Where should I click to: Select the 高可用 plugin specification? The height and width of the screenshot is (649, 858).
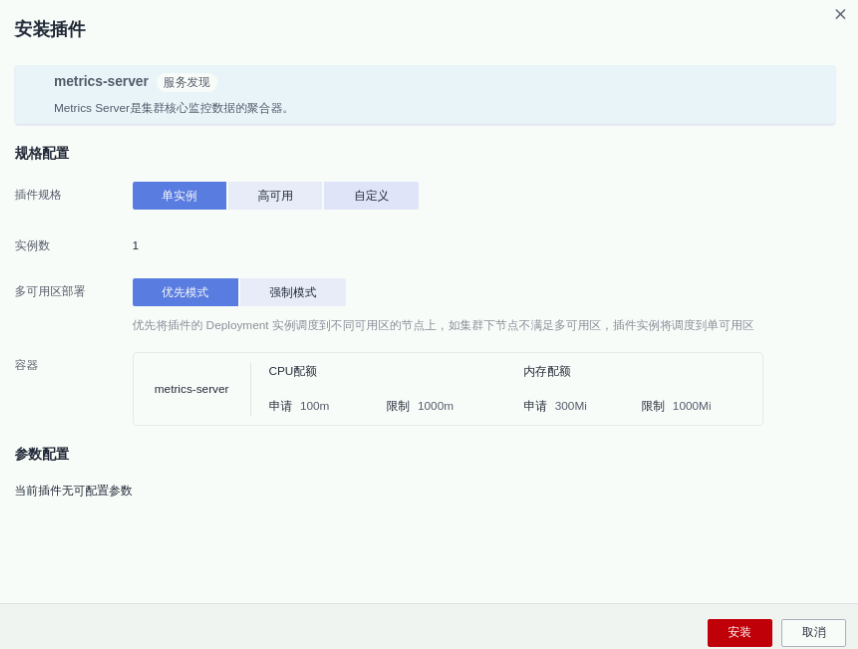275,196
